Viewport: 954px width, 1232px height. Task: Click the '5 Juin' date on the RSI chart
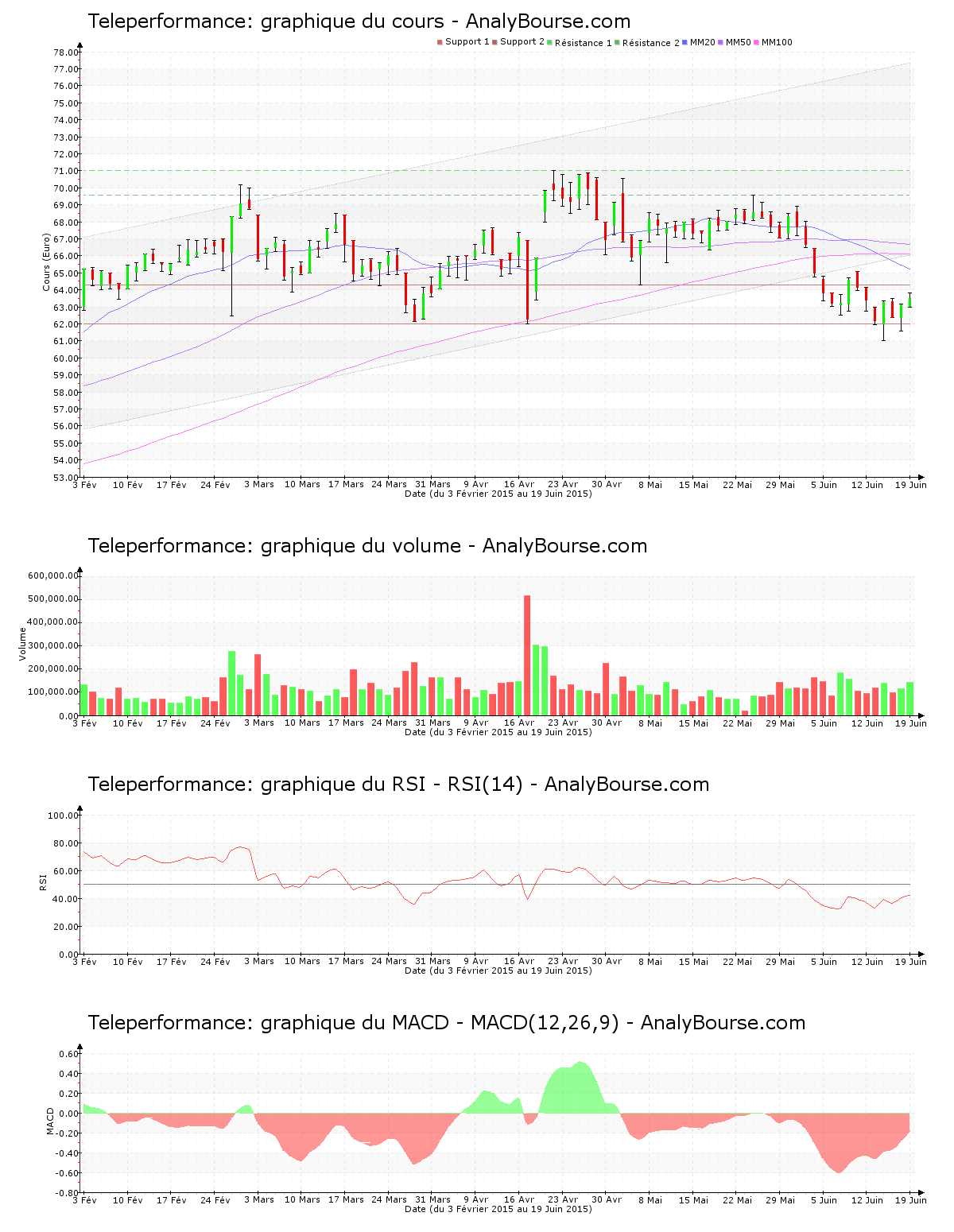[x=824, y=962]
